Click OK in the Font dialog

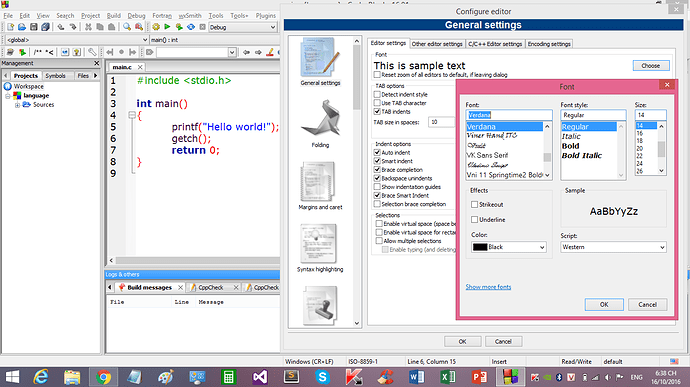pyautogui.click(x=604, y=304)
